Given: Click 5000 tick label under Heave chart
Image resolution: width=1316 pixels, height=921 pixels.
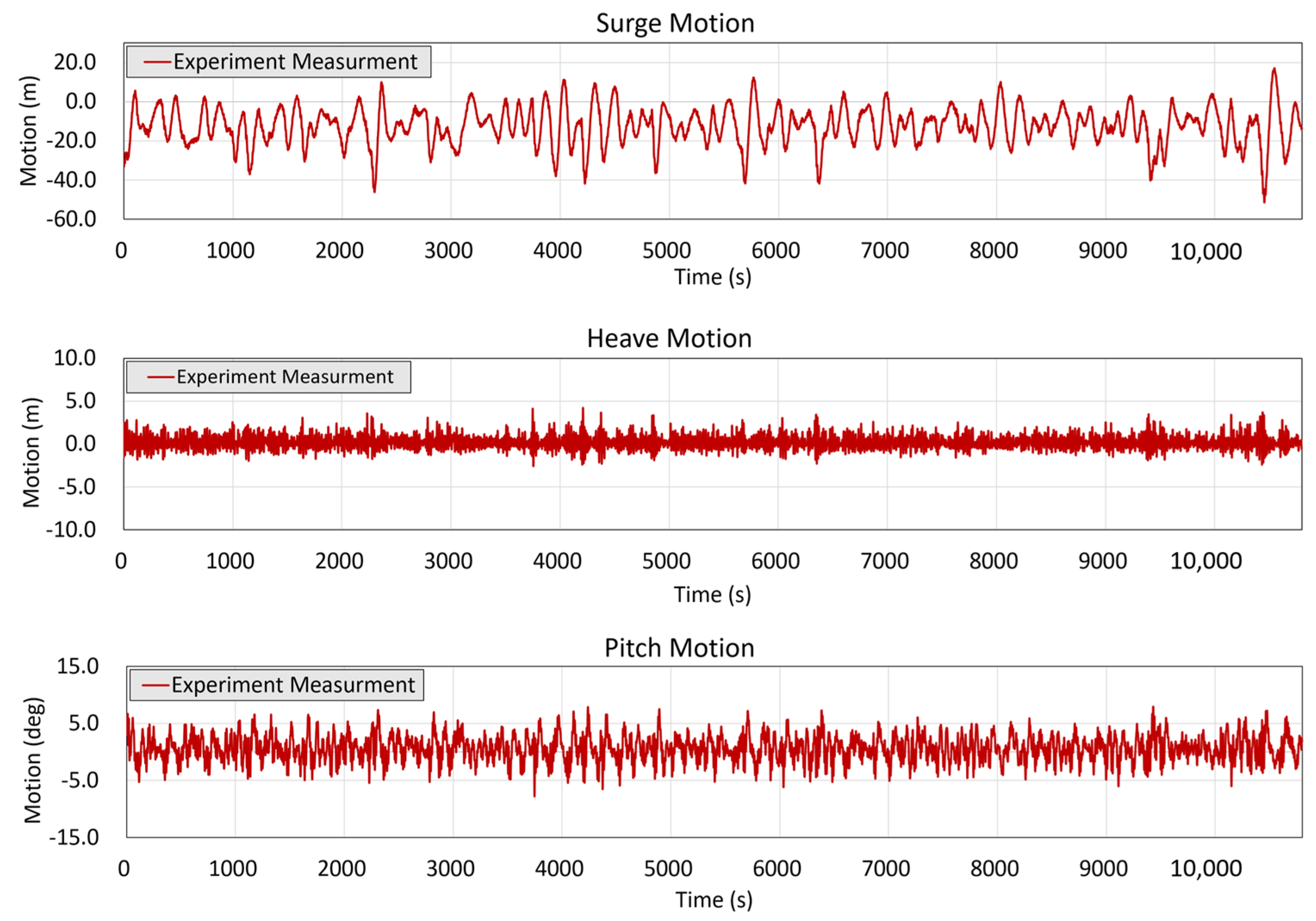Looking at the screenshot, I should (666, 561).
